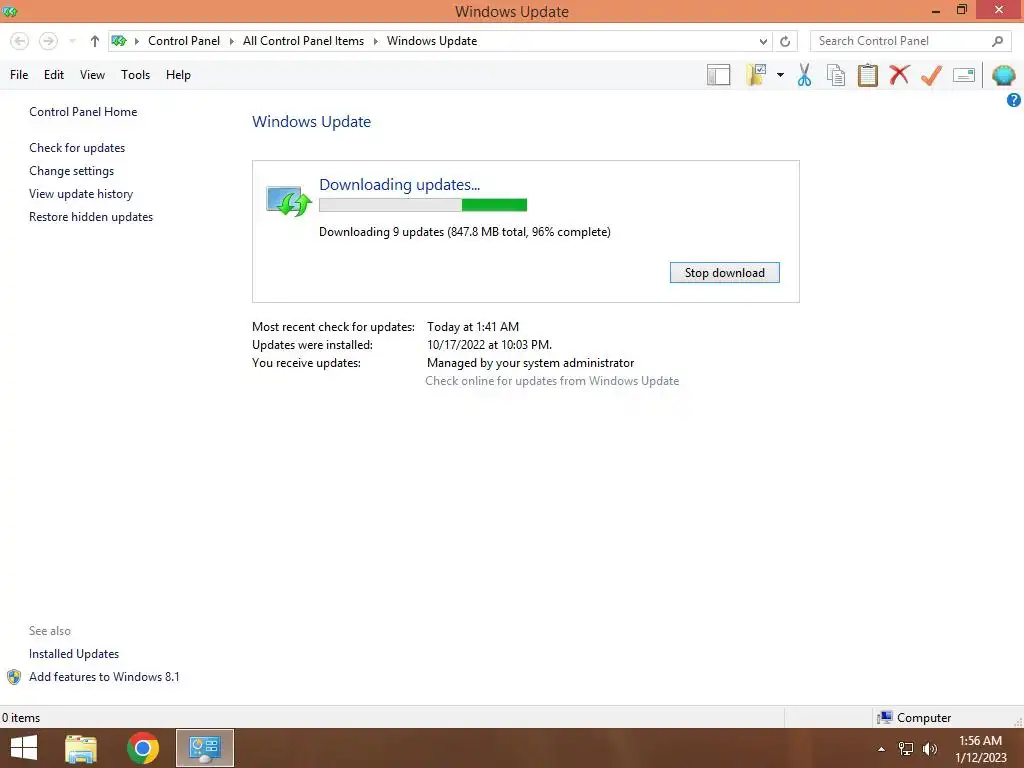Click the '0 items' status bar text
The width and height of the screenshot is (1024, 768).
(x=21, y=718)
